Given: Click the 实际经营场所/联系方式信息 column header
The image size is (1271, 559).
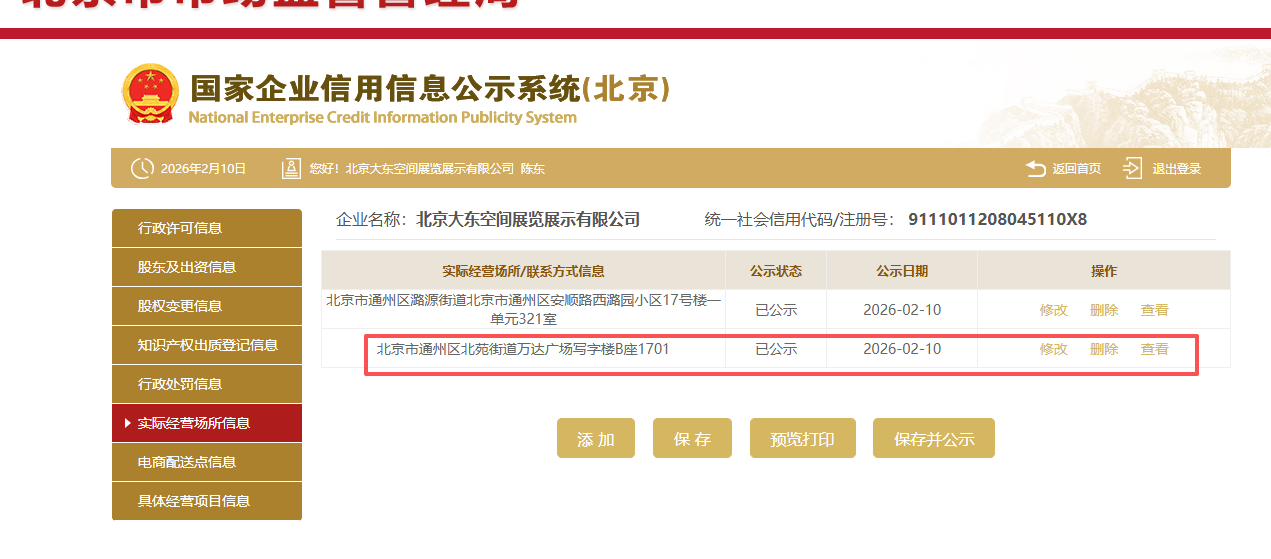Looking at the screenshot, I should (x=523, y=271).
